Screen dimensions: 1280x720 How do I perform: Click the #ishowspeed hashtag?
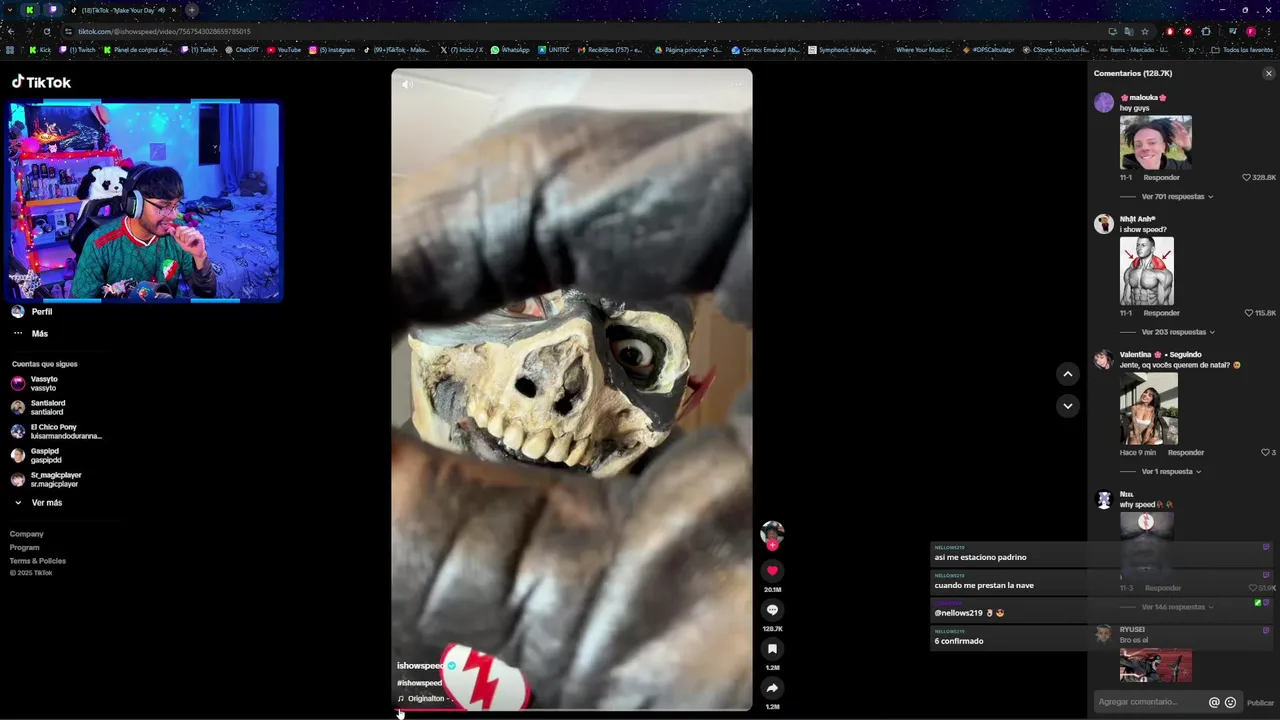click(x=420, y=683)
